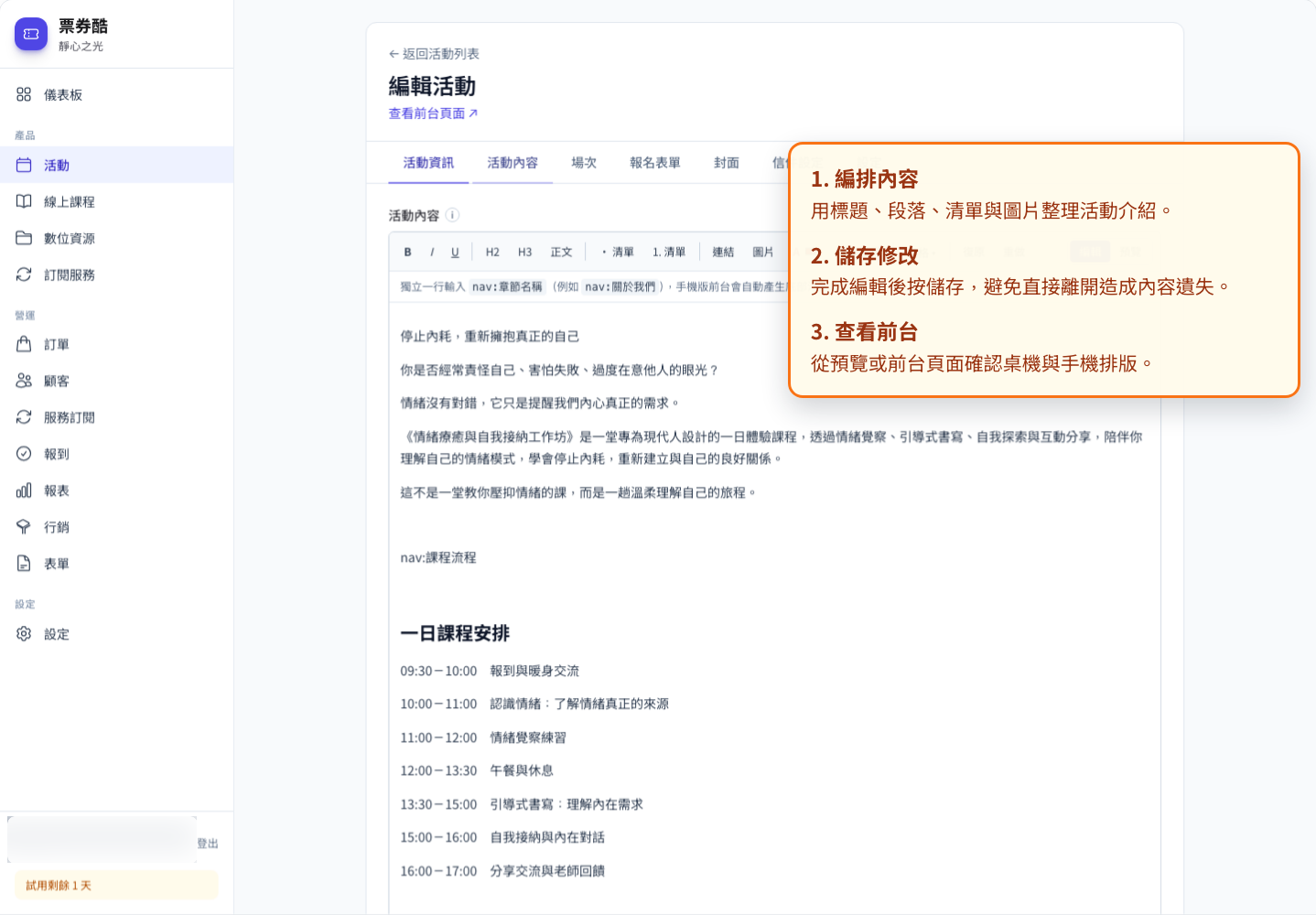Apply H2 heading style
The image size is (1316, 915).
492,252
